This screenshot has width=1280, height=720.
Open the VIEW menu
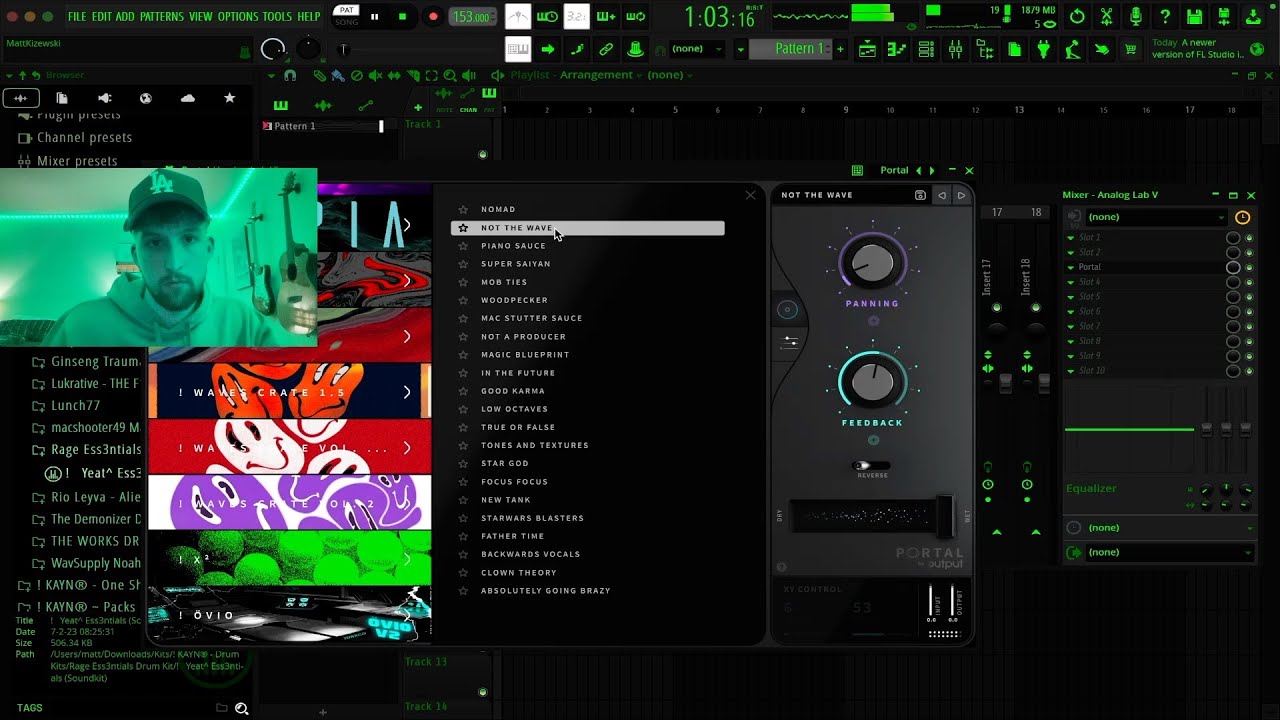pos(200,17)
